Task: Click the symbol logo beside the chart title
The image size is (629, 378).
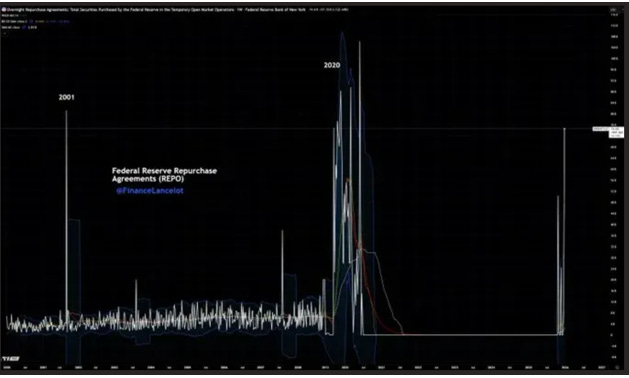Action: [x=4, y=9]
